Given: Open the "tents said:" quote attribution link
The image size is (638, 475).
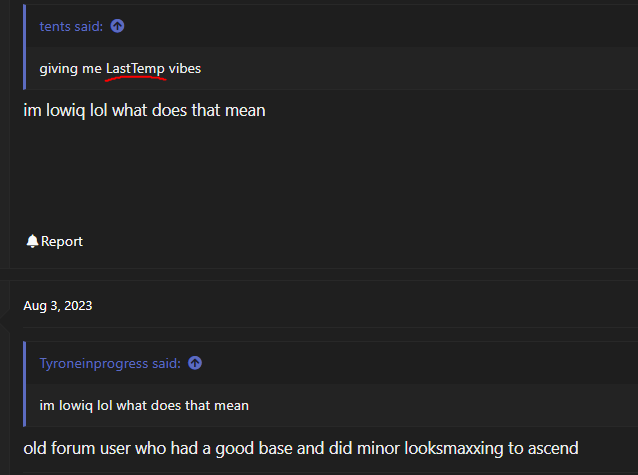Looking at the screenshot, I should (x=71, y=26).
